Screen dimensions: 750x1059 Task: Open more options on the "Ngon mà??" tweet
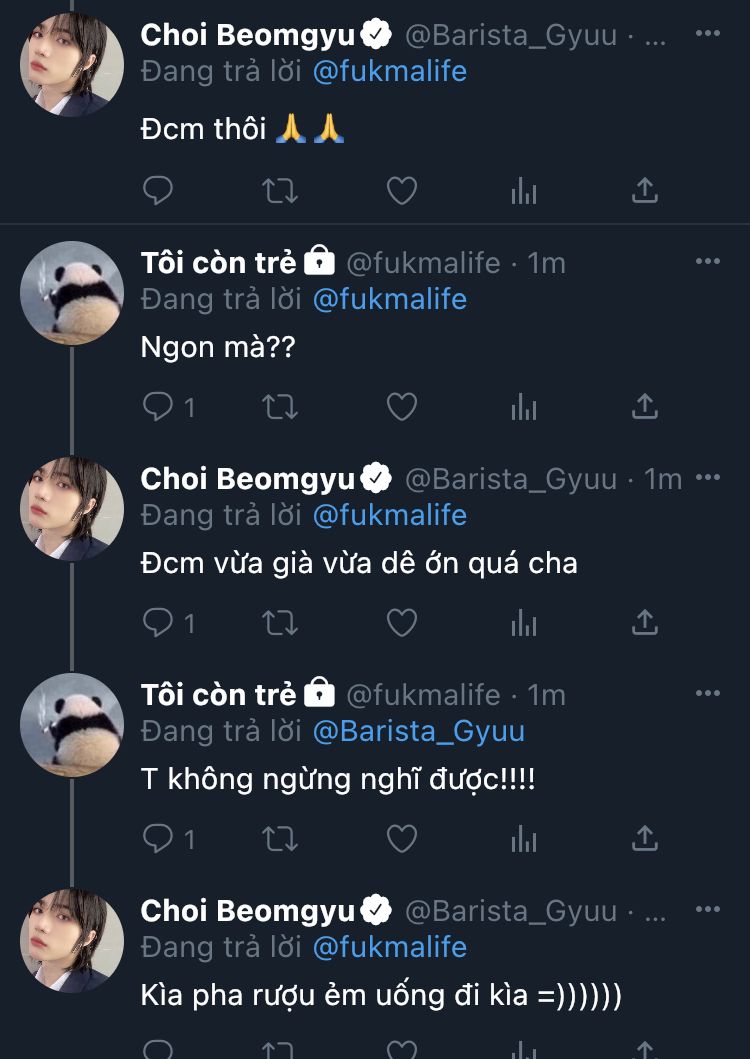click(708, 262)
